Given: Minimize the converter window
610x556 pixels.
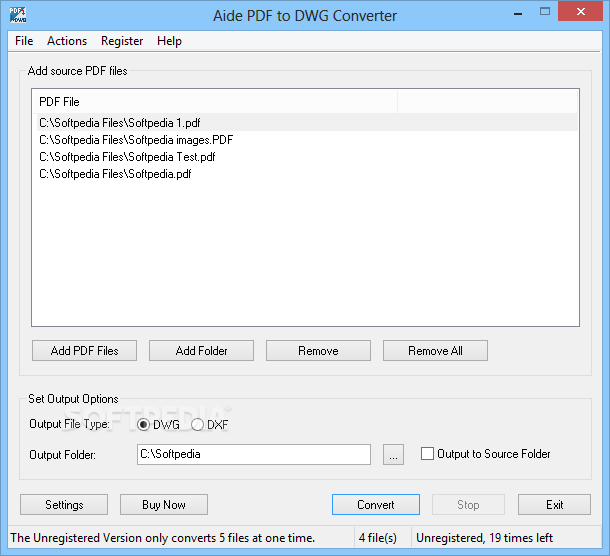Looking at the screenshot, I should (518, 13).
